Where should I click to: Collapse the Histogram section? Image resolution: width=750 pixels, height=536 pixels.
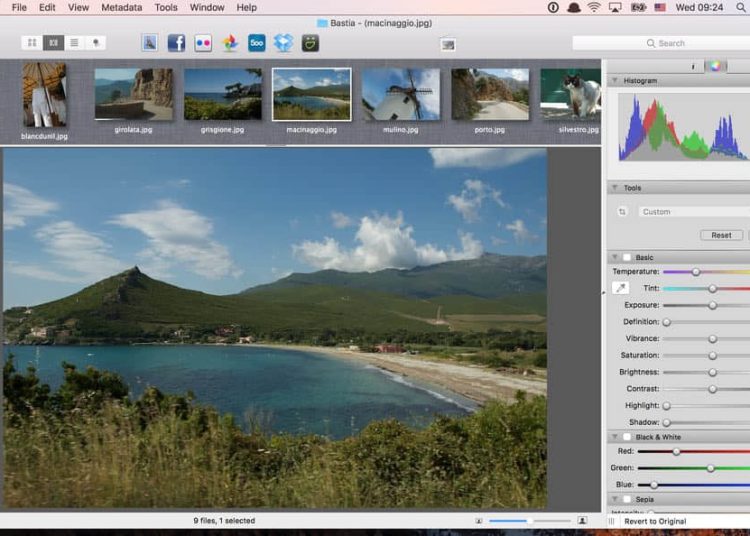click(x=614, y=80)
